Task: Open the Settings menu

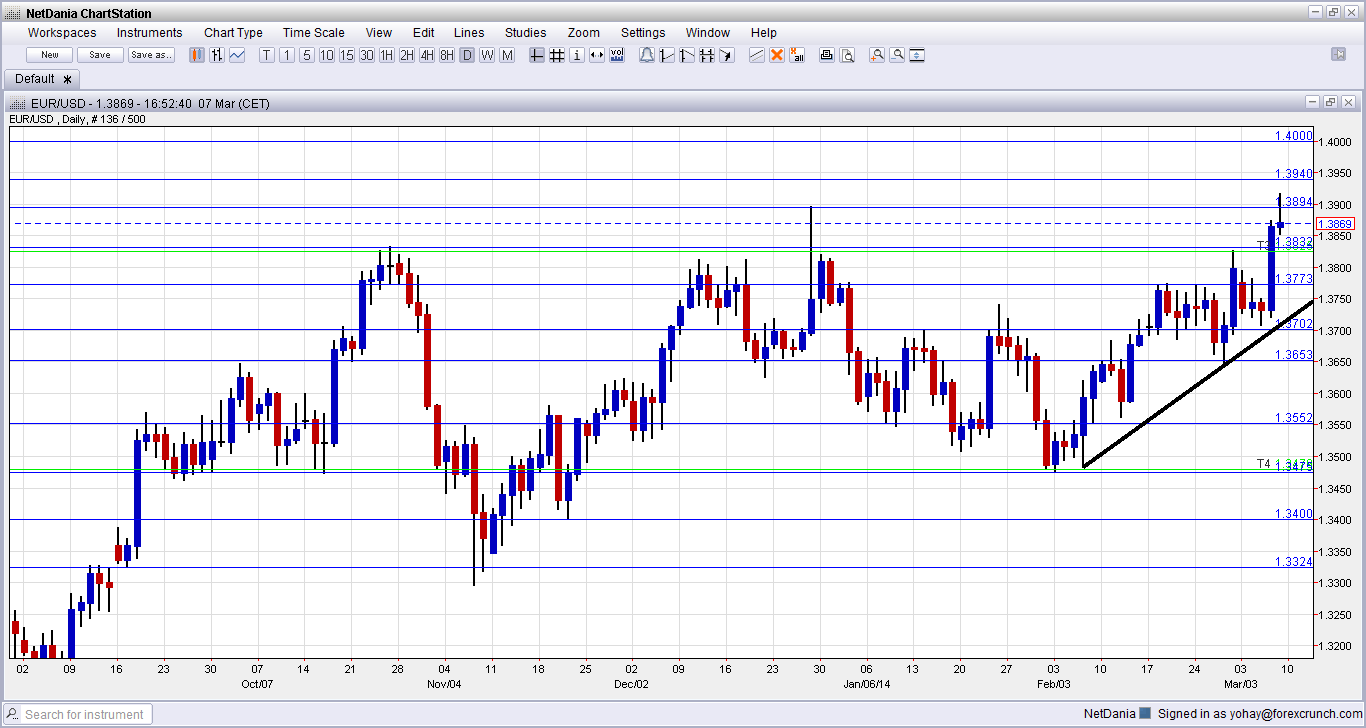Action: (643, 33)
